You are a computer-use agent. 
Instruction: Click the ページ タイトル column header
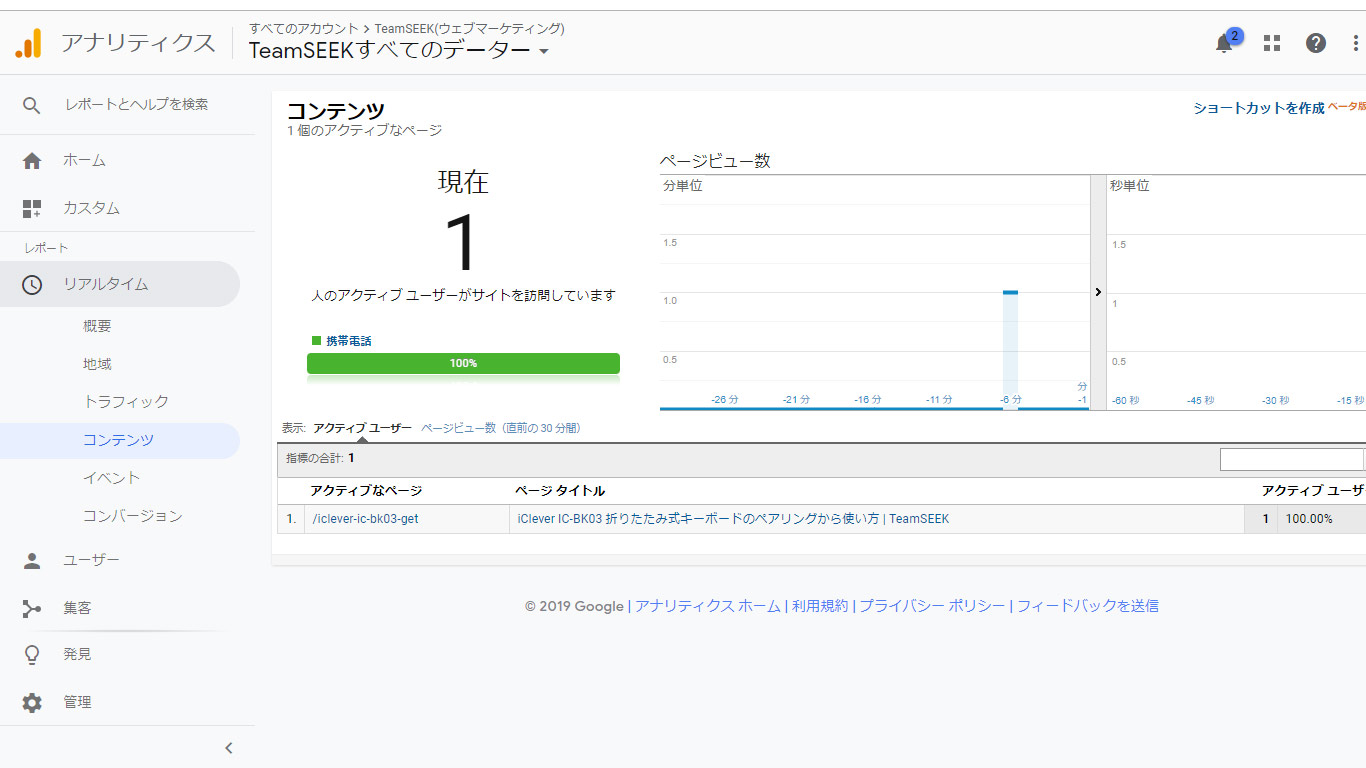click(560, 490)
